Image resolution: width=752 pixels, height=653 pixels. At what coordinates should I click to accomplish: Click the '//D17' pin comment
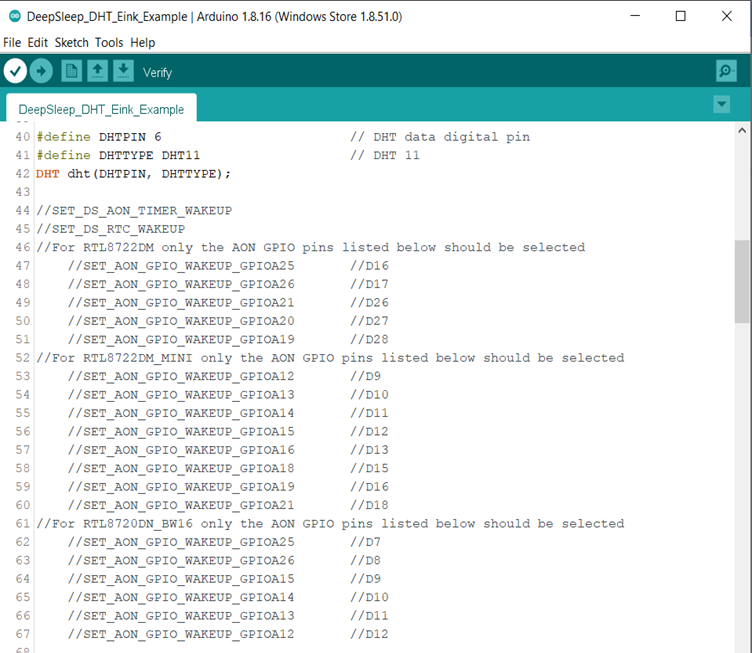coord(369,284)
